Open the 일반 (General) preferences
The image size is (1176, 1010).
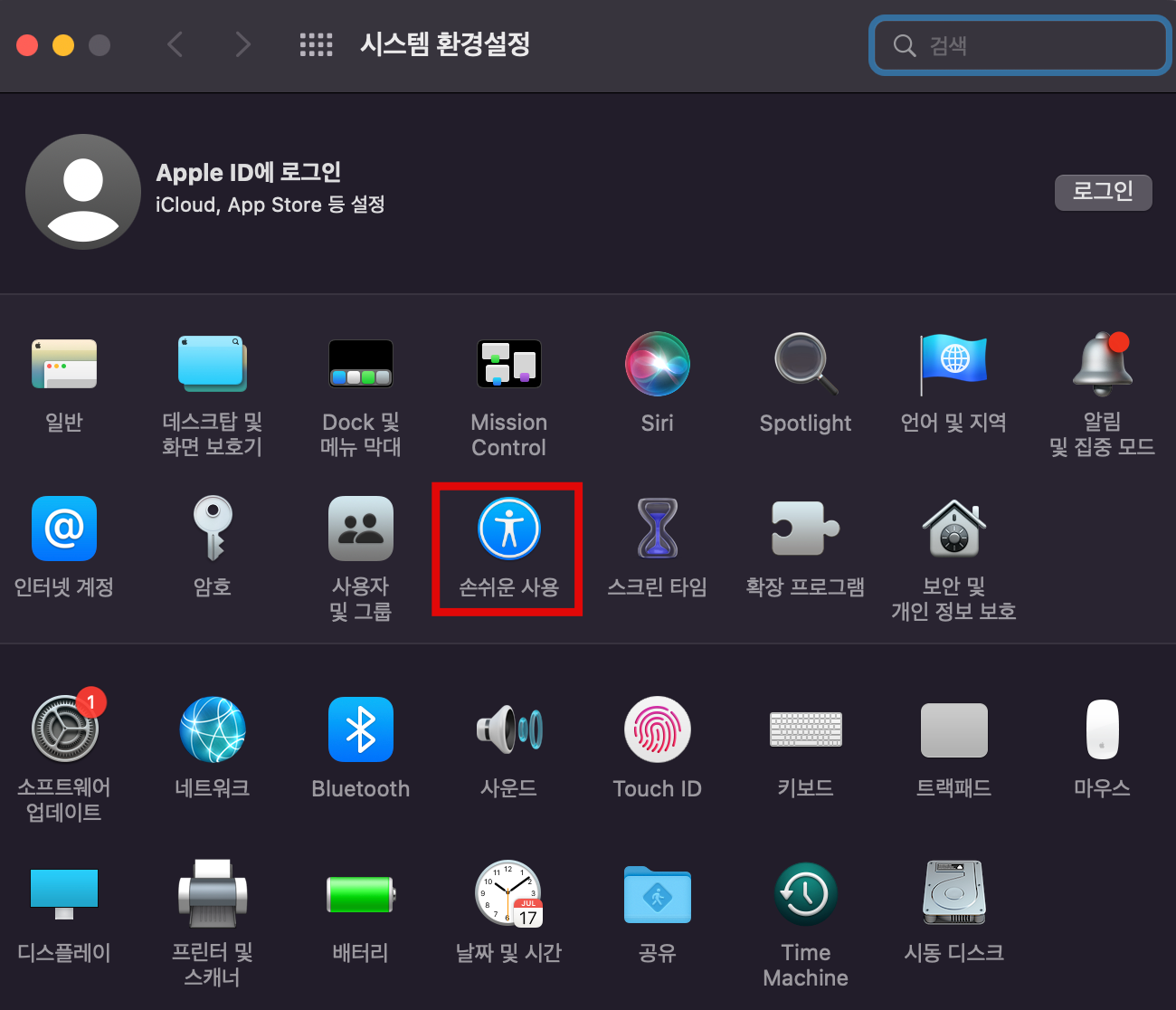click(64, 365)
